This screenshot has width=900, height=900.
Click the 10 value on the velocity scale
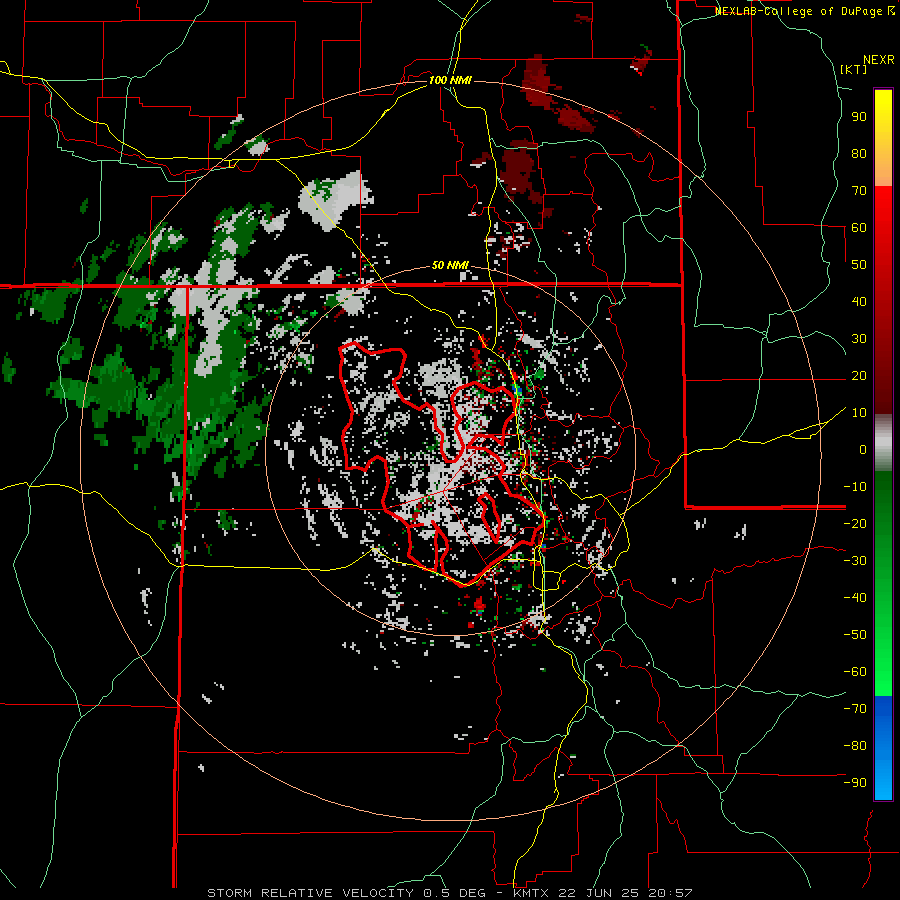click(859, 413)
